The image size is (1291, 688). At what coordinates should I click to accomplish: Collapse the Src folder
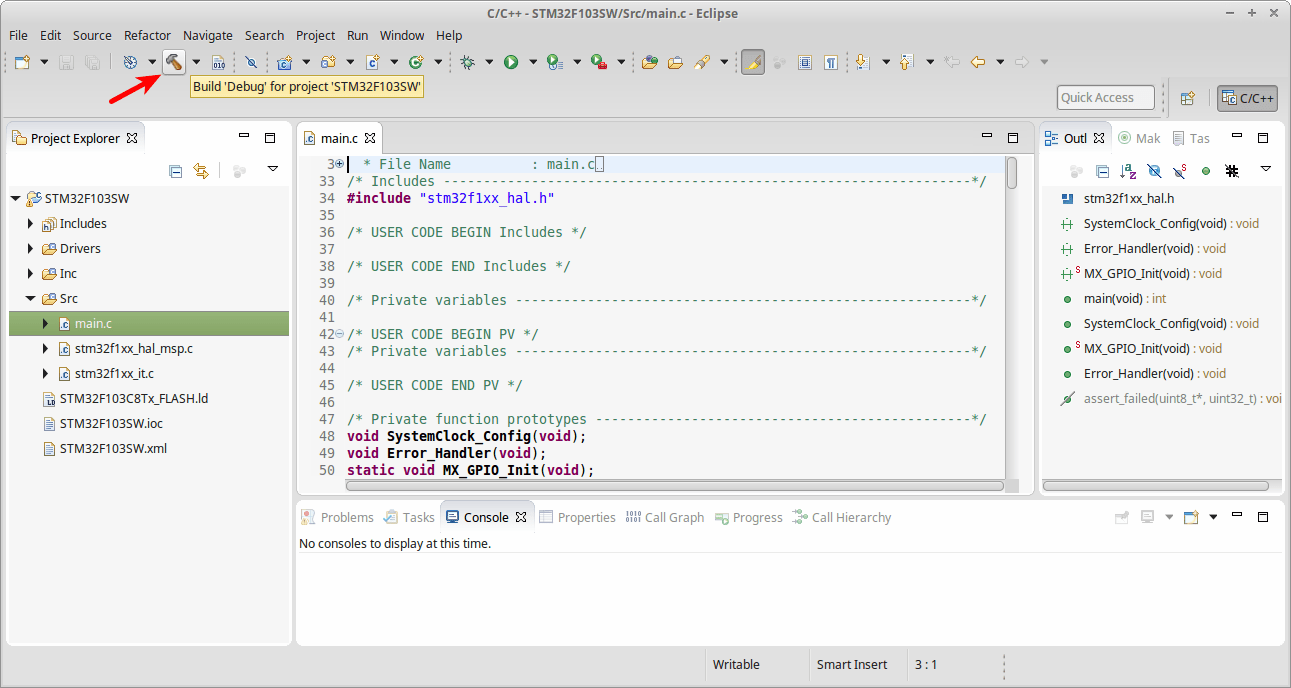[31, 299]
